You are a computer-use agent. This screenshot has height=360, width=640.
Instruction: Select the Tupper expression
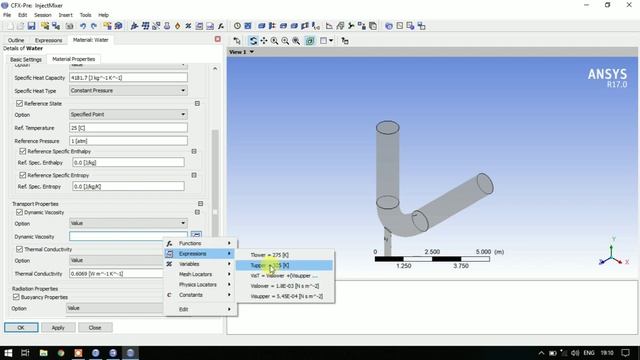(284, 265)
